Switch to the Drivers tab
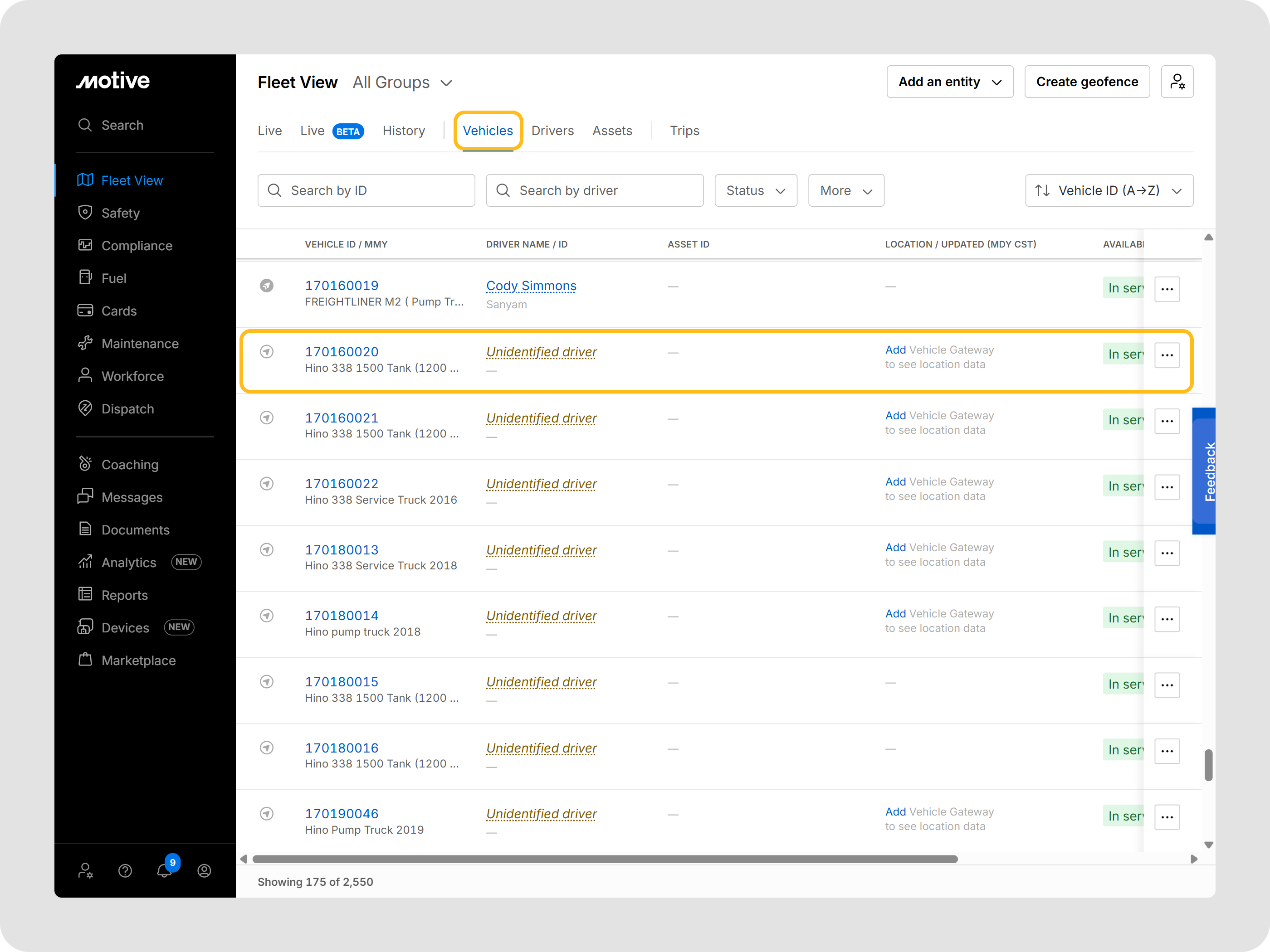 click(552, 131)
